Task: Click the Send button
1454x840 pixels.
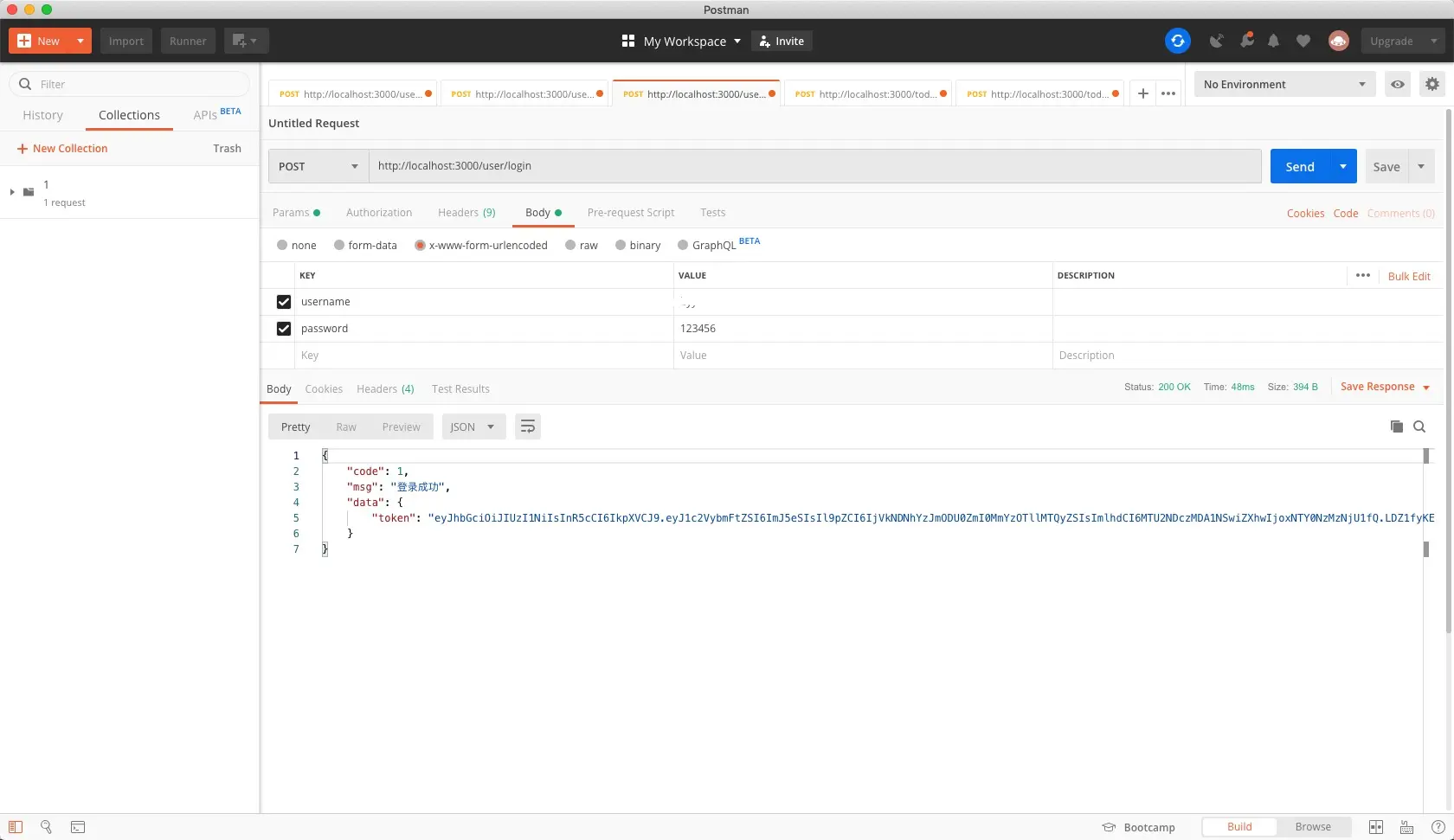Action: point(1300,166)
